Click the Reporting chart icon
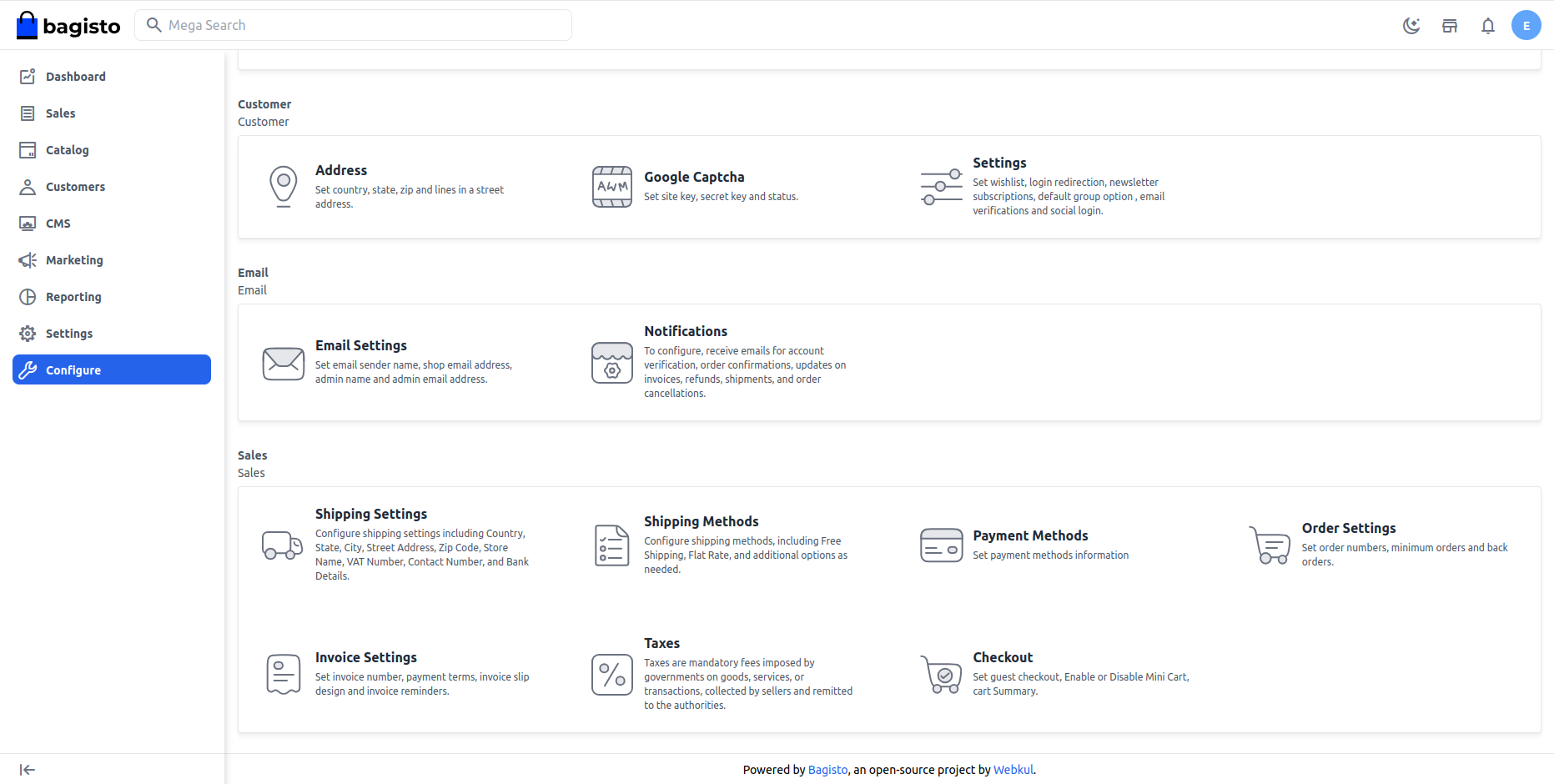Image resolution: width=1554 pixels, height=784 pixels. tap(28, 297)
